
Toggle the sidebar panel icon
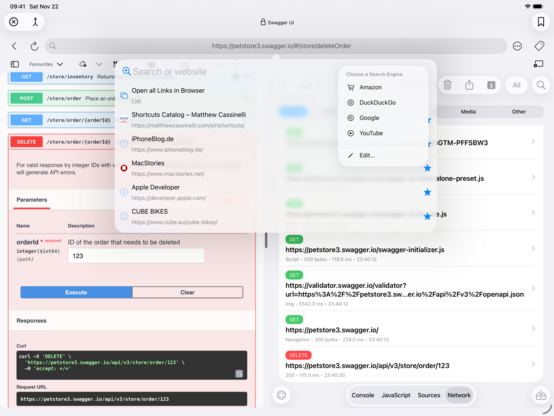[x=15, y=64]
